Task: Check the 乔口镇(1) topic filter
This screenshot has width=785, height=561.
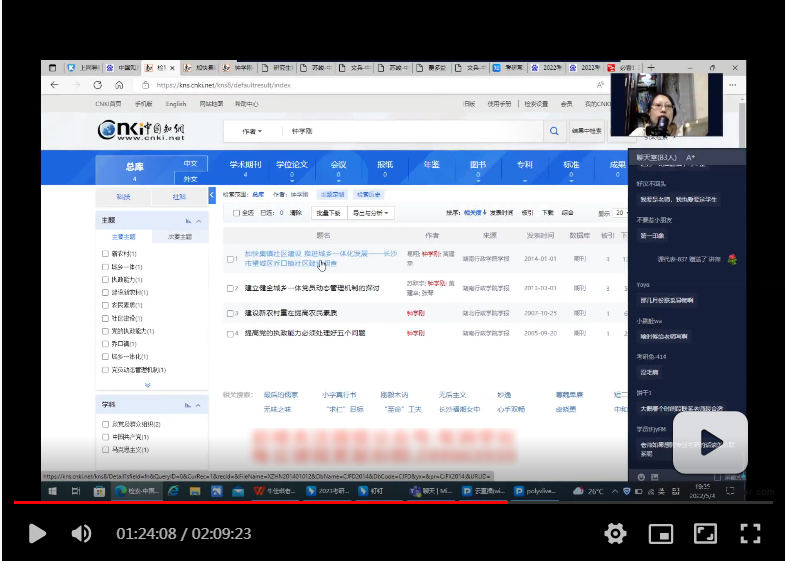Action: [105, 344]
